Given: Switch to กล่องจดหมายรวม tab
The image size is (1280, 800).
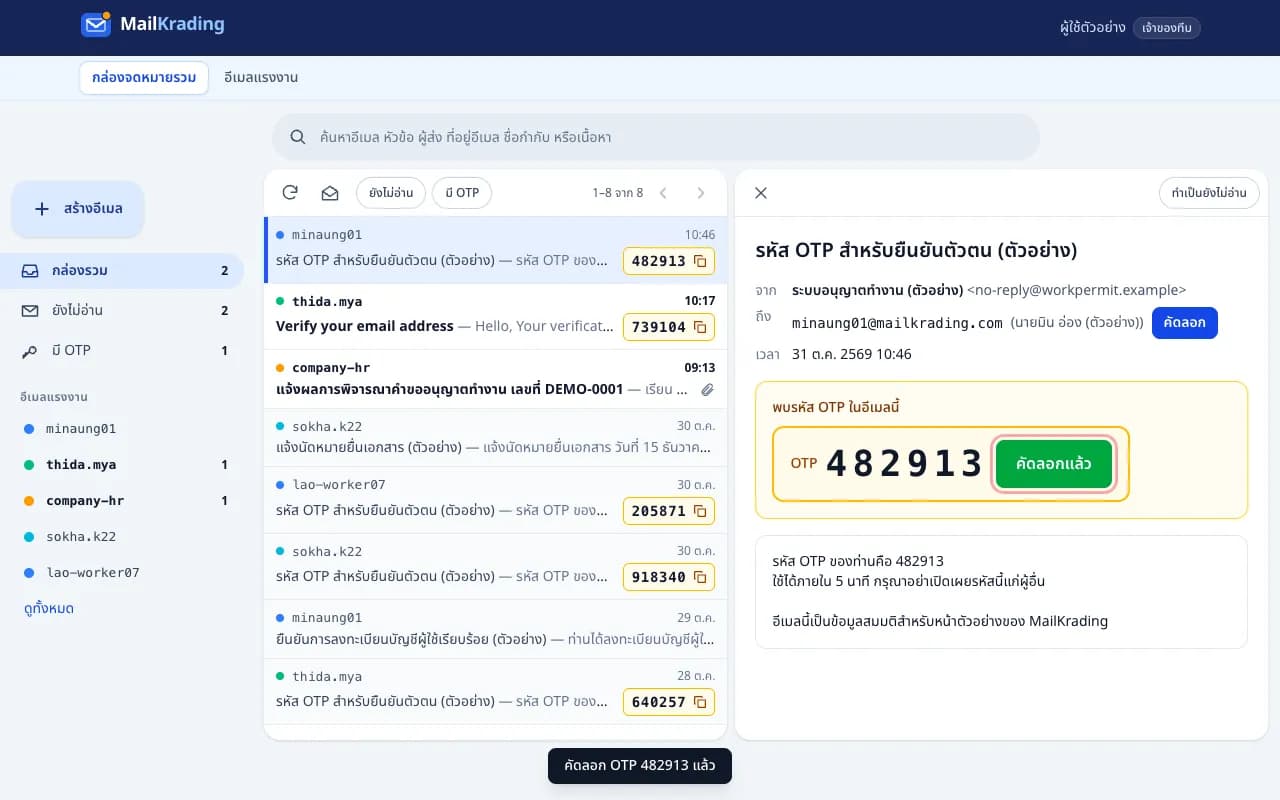Looking at the screenshot, I should coord(144,77).
